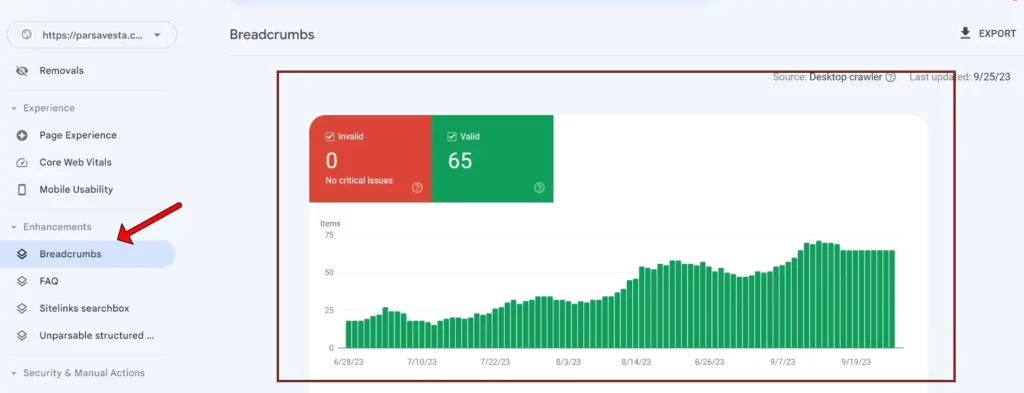The width and height of the screenshot is (1024, 393).
Task: Collapse Security & Manual Actions section
Action: point(14,373)
